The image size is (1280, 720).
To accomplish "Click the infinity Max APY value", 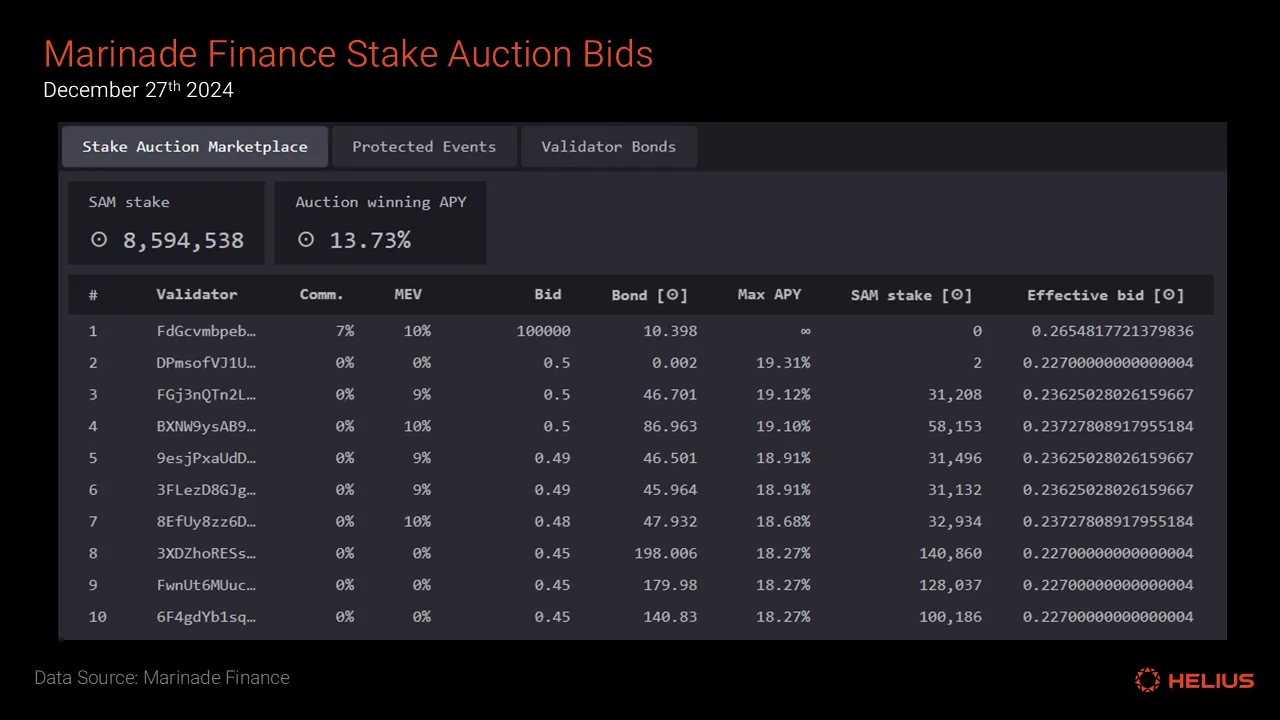I will pos(805,331).
